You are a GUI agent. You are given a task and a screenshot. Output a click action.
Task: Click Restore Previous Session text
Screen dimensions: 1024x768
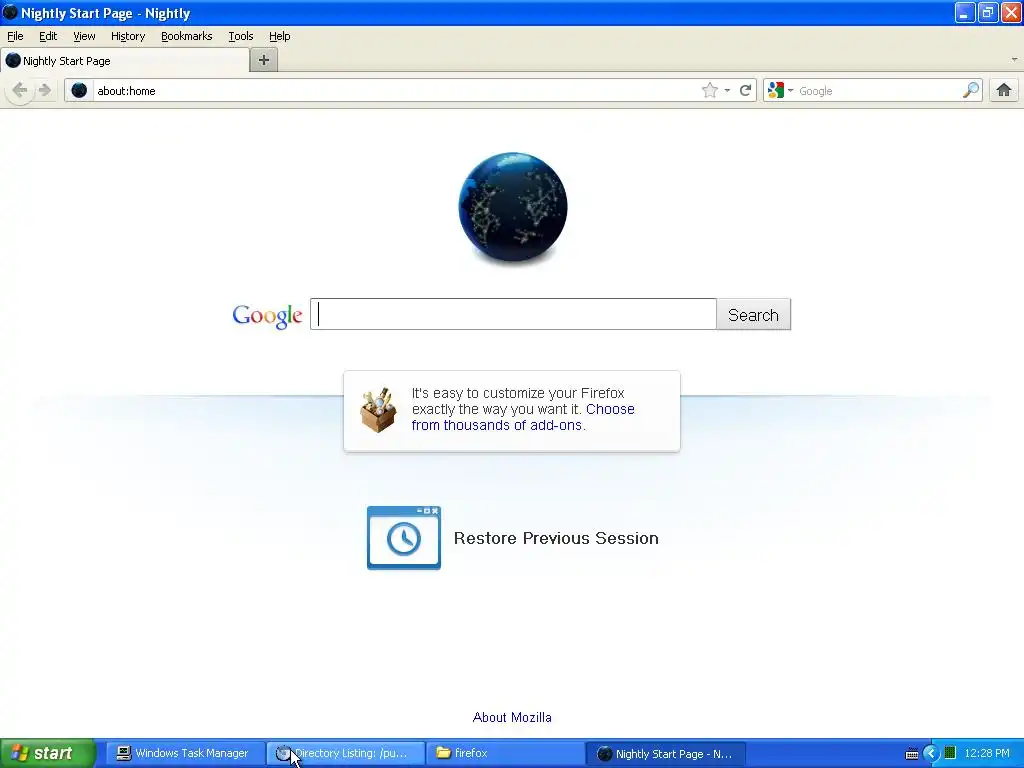(556, 538)
